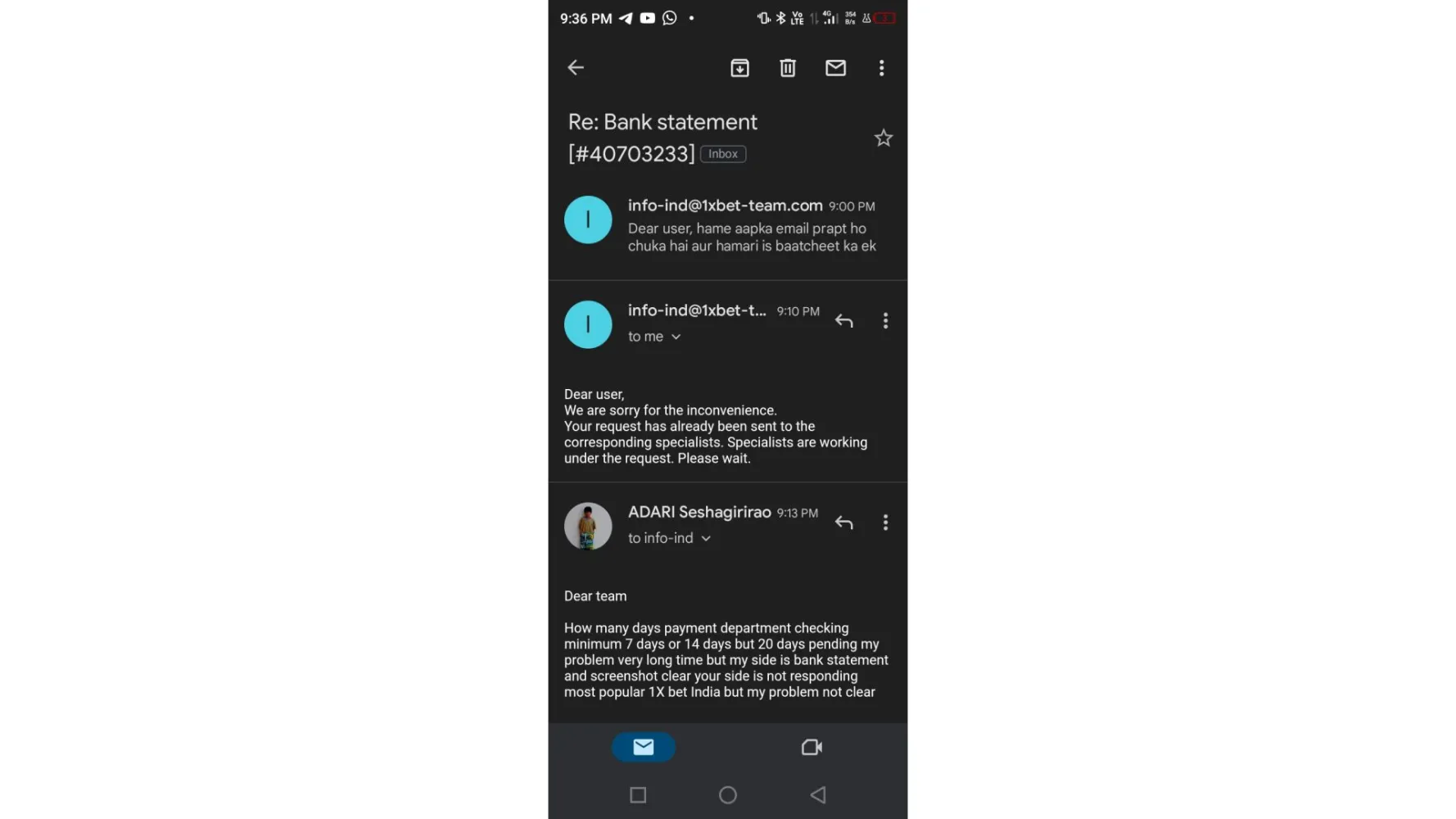This screenshot has width=1456, height=819.
Task: Tap the info-ind sender avatar at 9:10 PM
Action: coord(588,324)
